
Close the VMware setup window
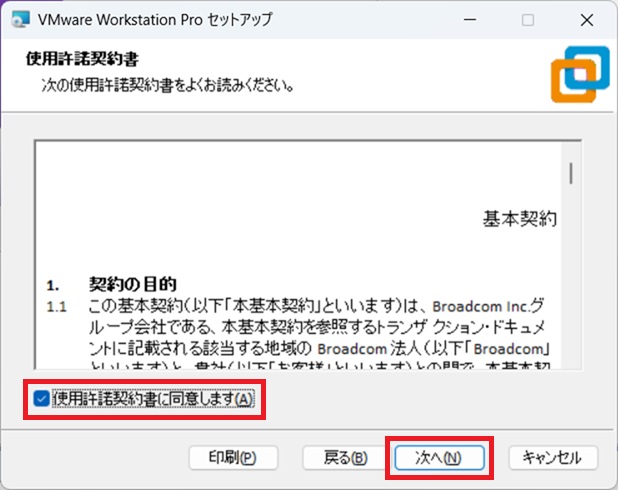[586, 19]
